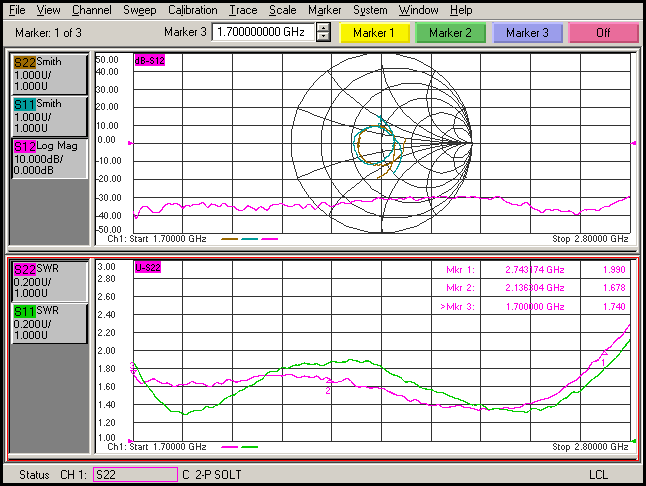The width and height of the screenshot is (646, 486).
Task: Select the S11 SWR trace button
Action: point(50,324)
